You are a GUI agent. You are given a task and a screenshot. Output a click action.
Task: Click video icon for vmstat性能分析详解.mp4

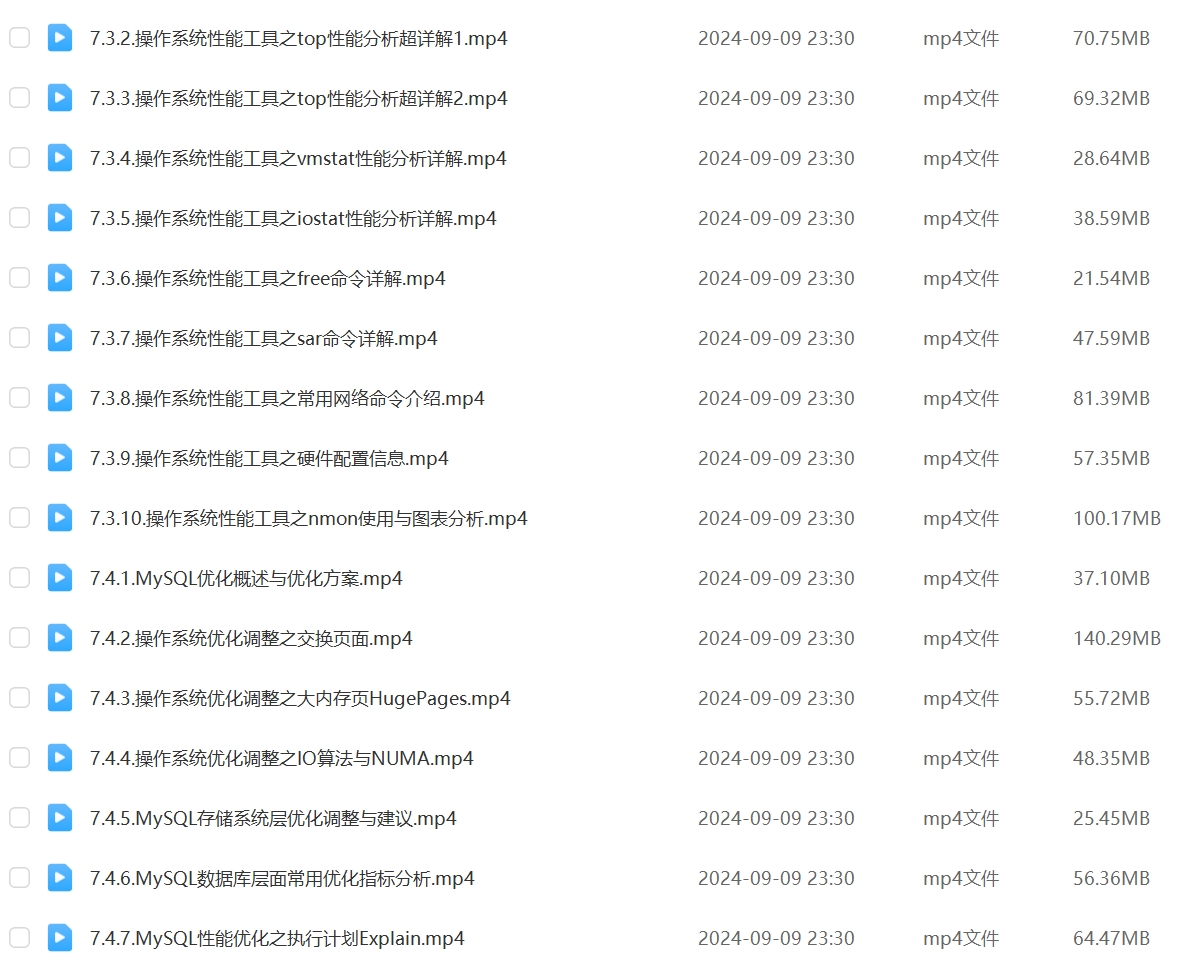click(60, 158)
